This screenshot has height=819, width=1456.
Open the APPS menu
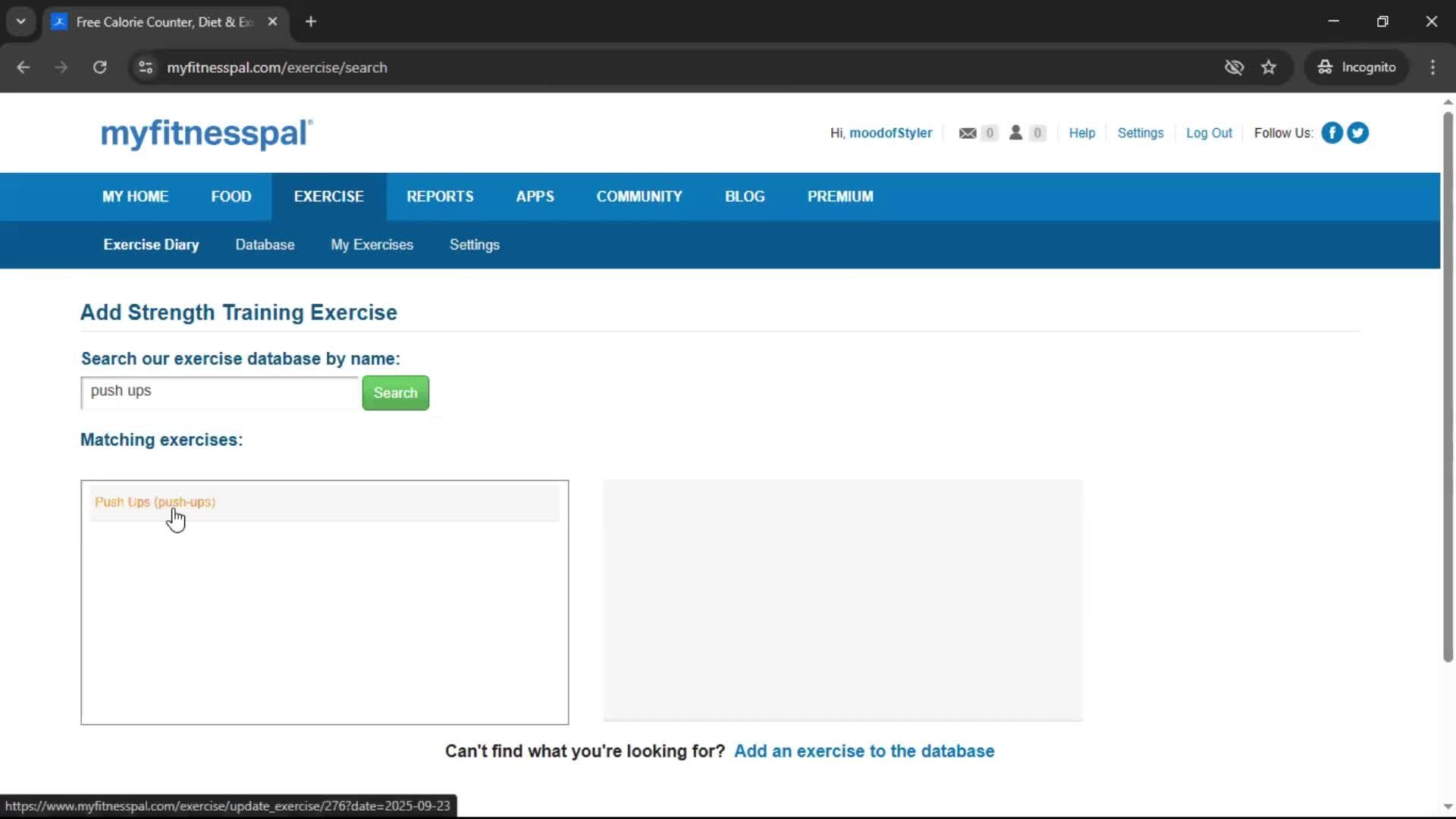(535, 196)
